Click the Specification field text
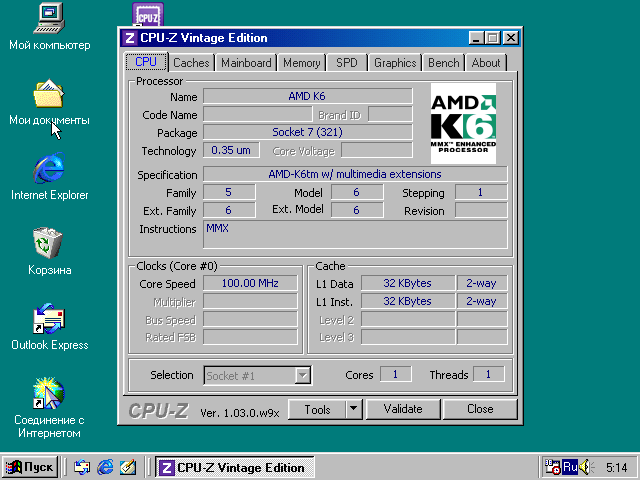Image resolution: width=640 pixels, height=480 pixels. click(355, 174)
